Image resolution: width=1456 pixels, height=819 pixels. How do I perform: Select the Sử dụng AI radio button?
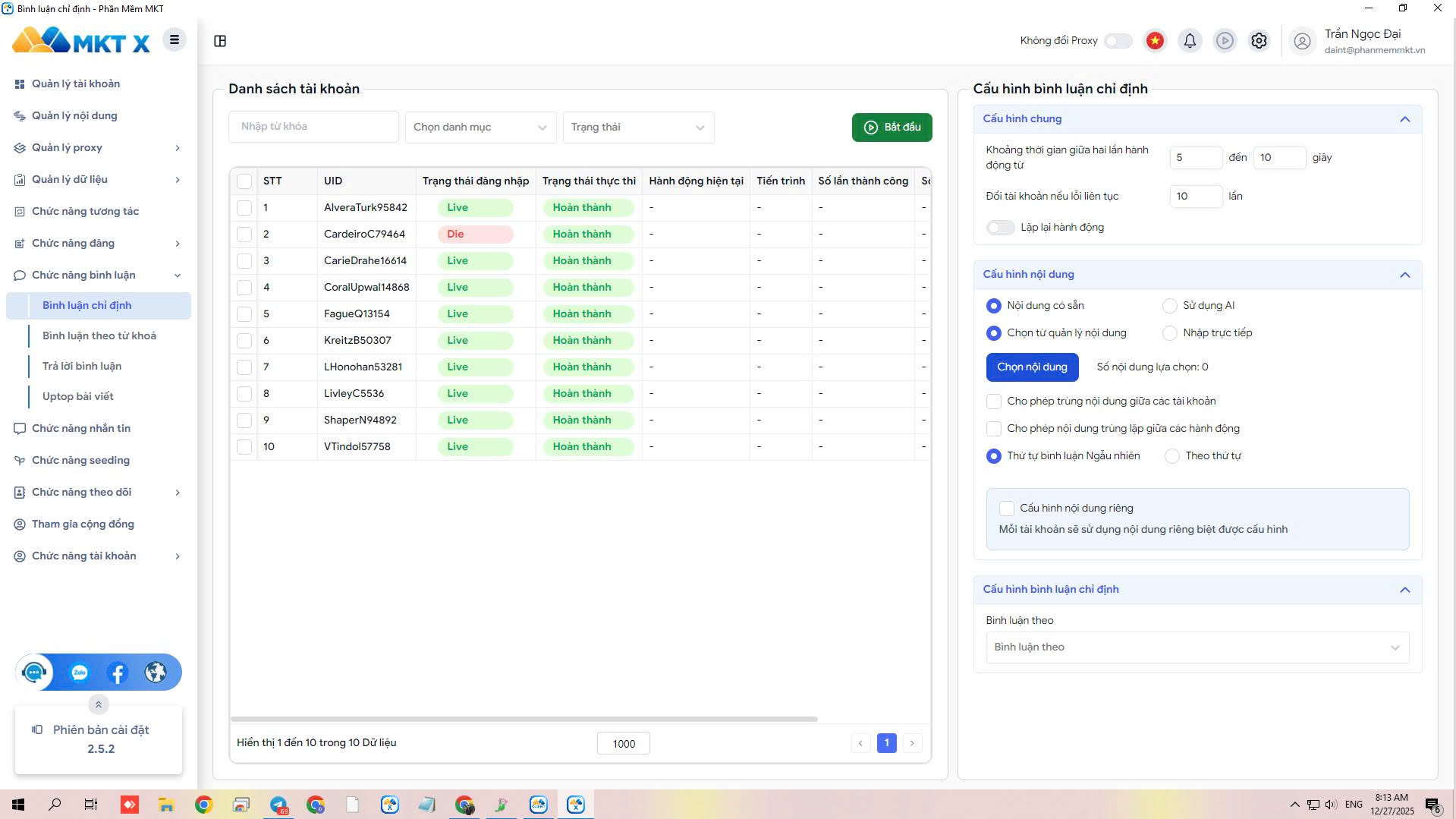[1169, 306]
